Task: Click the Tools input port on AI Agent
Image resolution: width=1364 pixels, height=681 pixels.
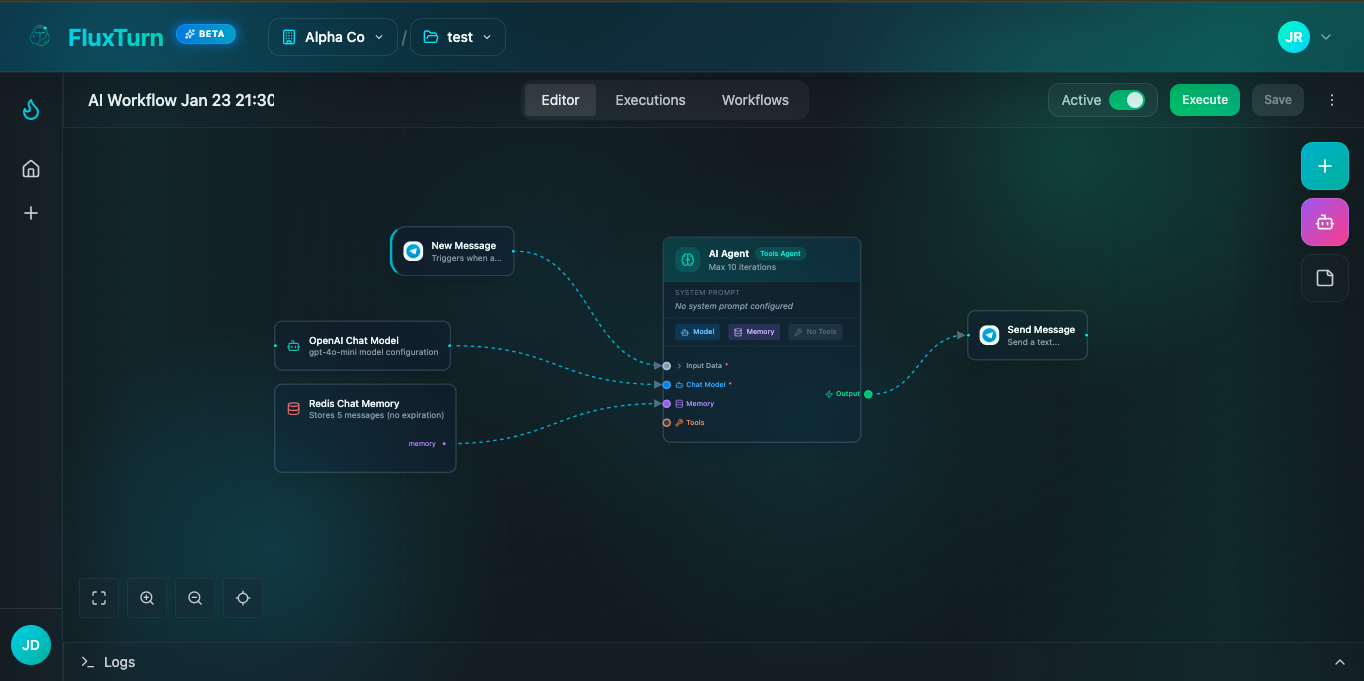Action: [x=667, y=423]
